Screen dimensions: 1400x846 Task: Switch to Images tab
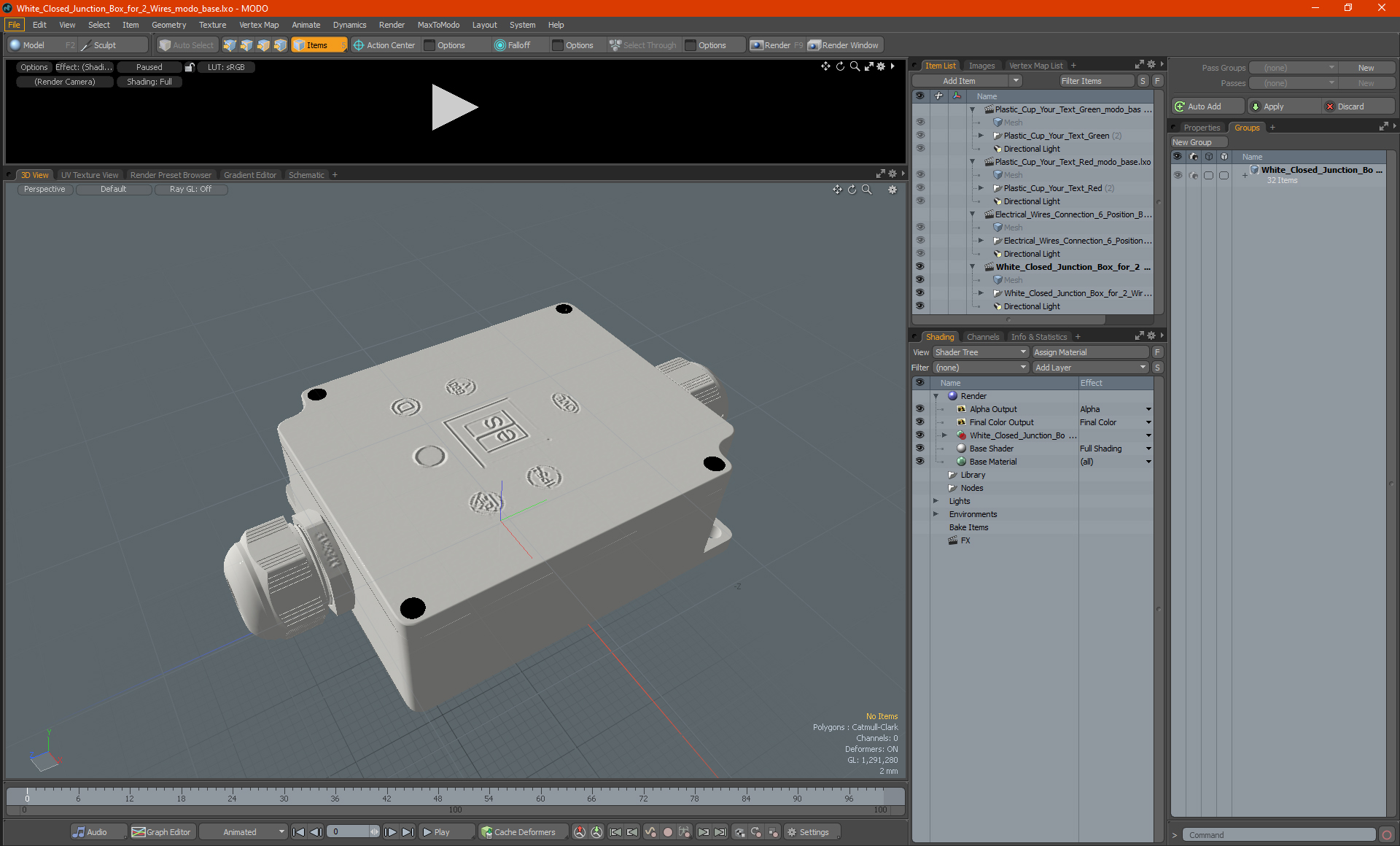pyautogui.click(x=981, y=66)
